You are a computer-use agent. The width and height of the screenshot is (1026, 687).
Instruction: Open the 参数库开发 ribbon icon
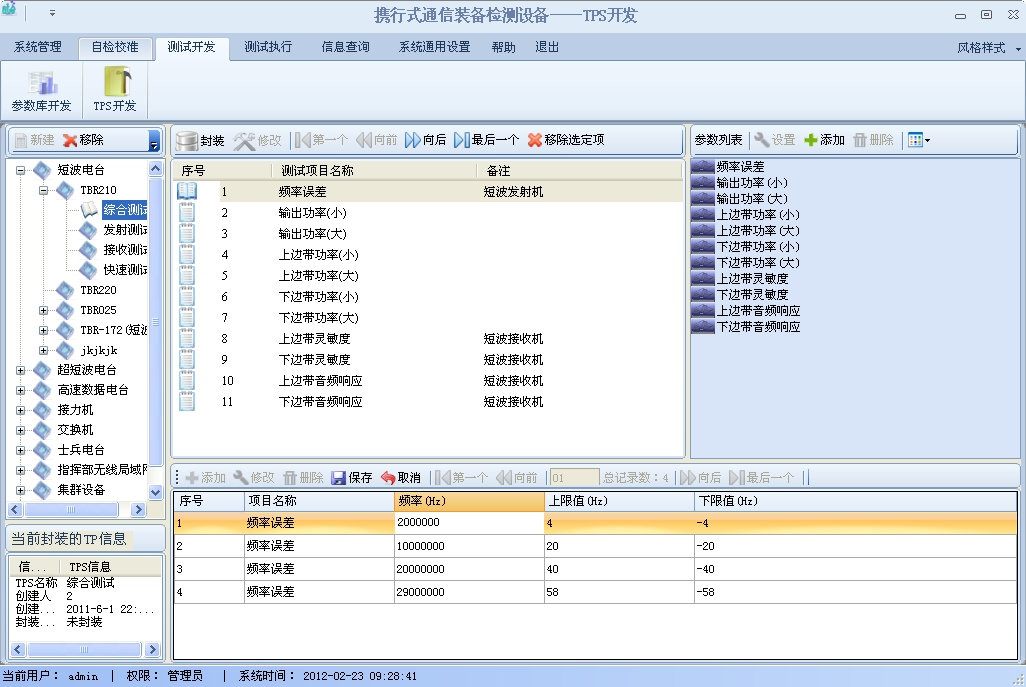[x=41, y=84]
